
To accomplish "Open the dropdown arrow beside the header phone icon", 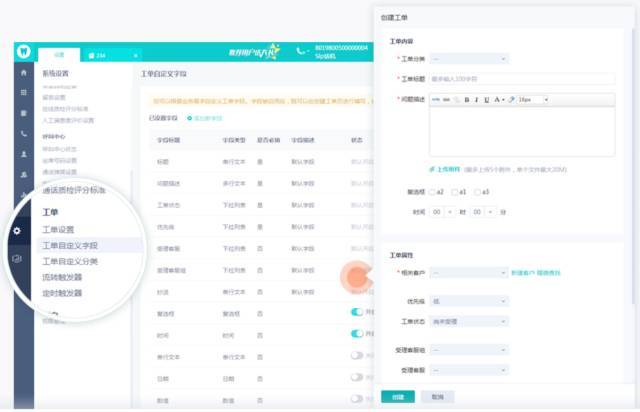I will point(308,51).
